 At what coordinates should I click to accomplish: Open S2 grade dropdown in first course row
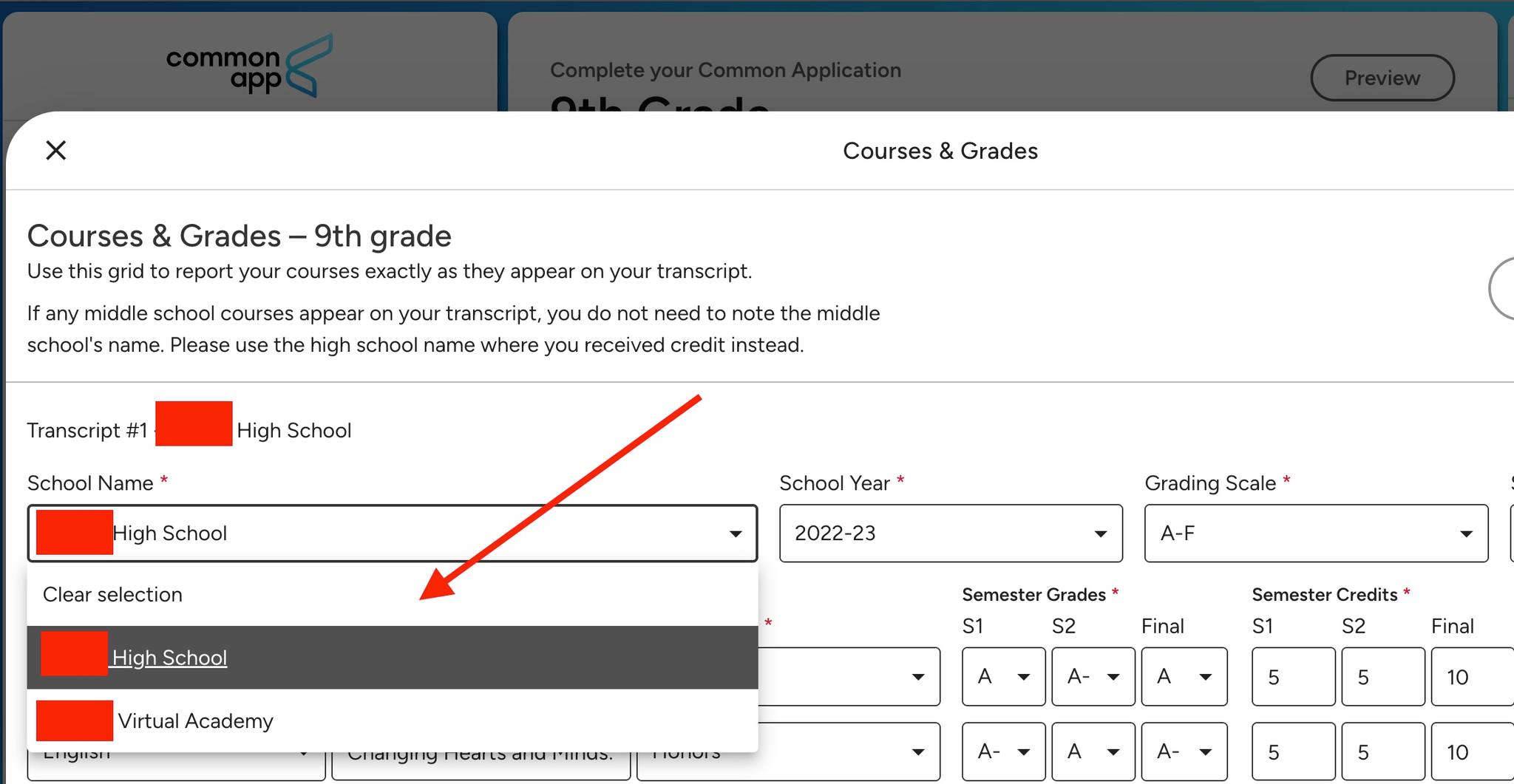pos(1093,677)
